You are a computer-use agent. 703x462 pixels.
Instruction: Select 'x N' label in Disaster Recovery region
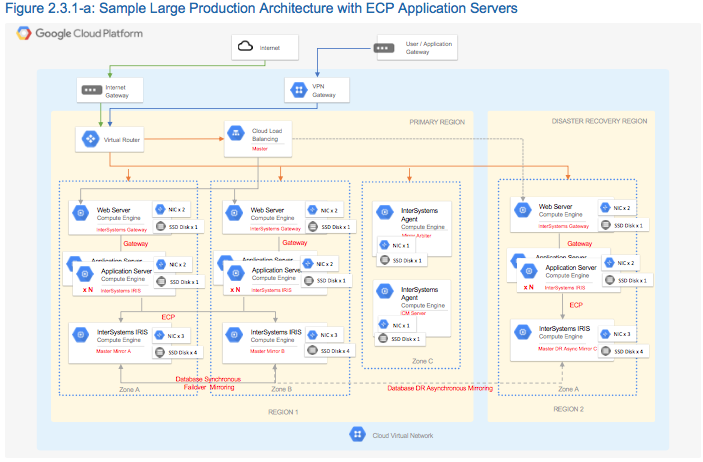[x=529, y=287]
